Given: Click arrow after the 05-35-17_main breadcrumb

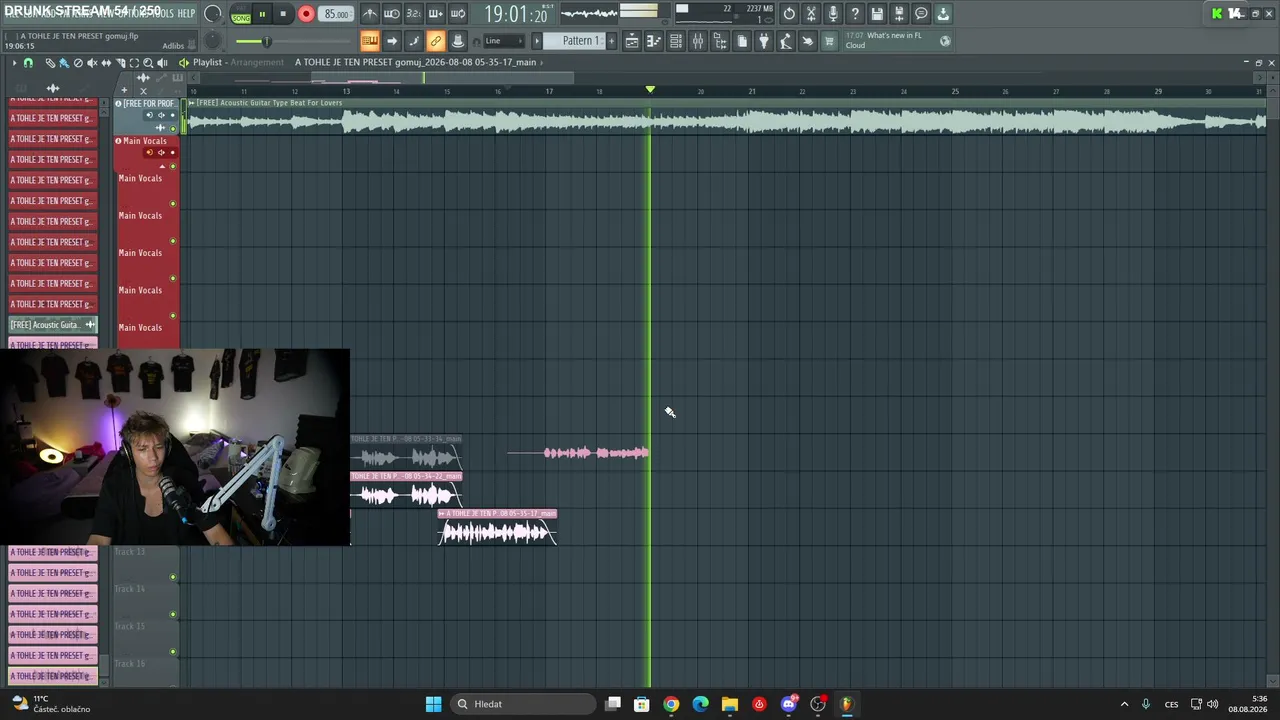Looking at the screenshot, I should (x=542, y=62).
